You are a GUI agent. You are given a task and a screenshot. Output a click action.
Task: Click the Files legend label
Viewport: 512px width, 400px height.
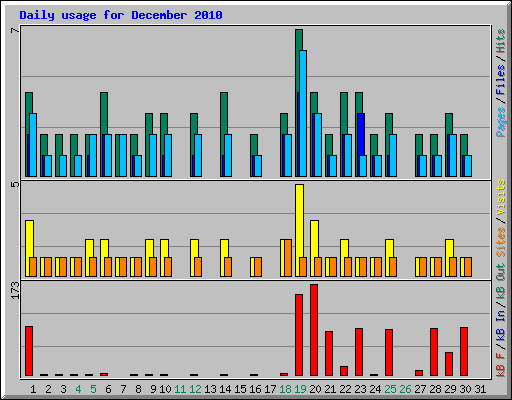[500, 80]
